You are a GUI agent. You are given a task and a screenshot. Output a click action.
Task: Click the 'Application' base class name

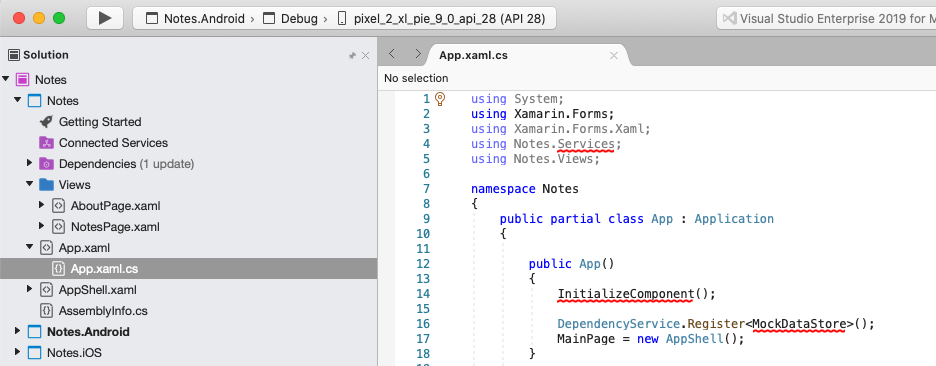734,219
